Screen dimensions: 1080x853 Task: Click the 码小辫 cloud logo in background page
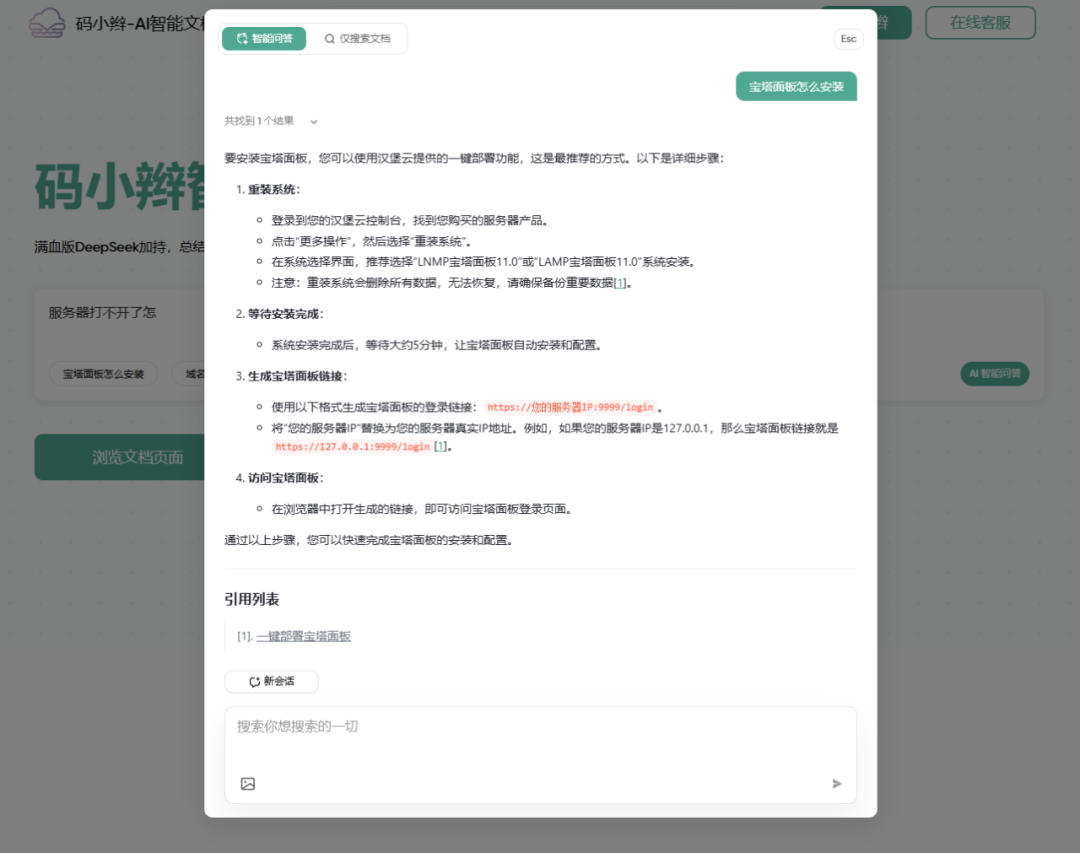(47, 23)
